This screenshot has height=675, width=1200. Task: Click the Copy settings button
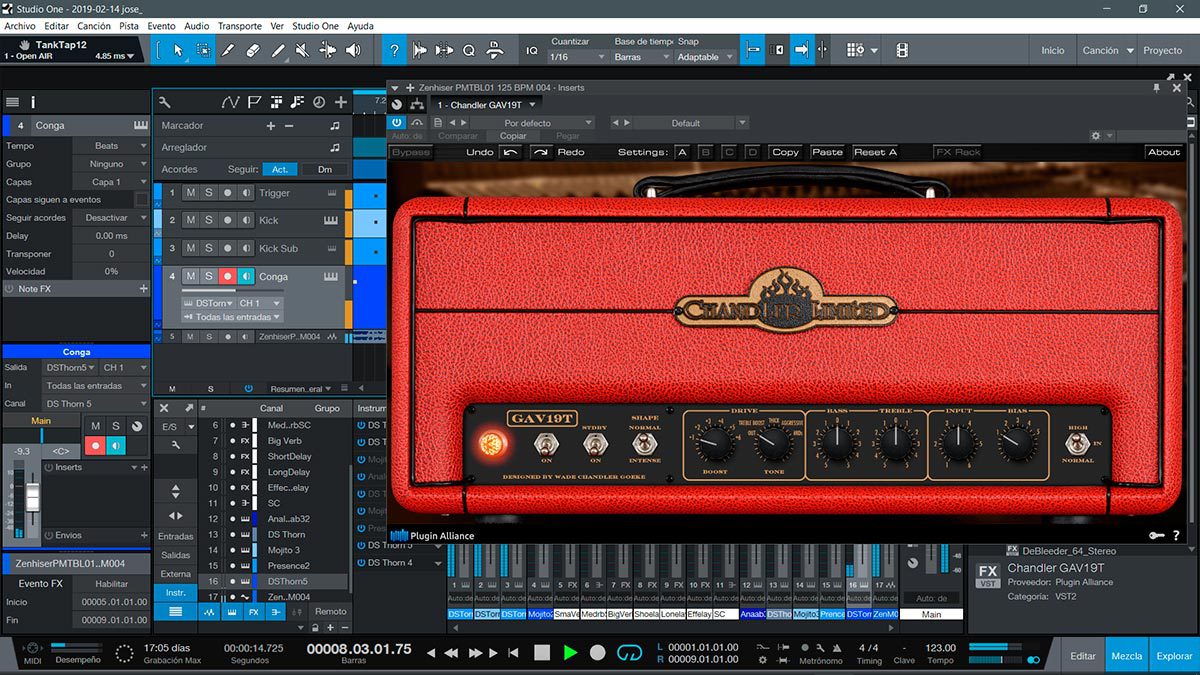(785, 152)
